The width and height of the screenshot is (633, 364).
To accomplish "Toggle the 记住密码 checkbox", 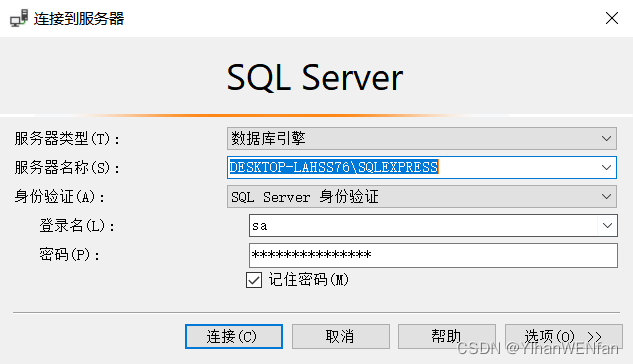I will tap(254, 280).
